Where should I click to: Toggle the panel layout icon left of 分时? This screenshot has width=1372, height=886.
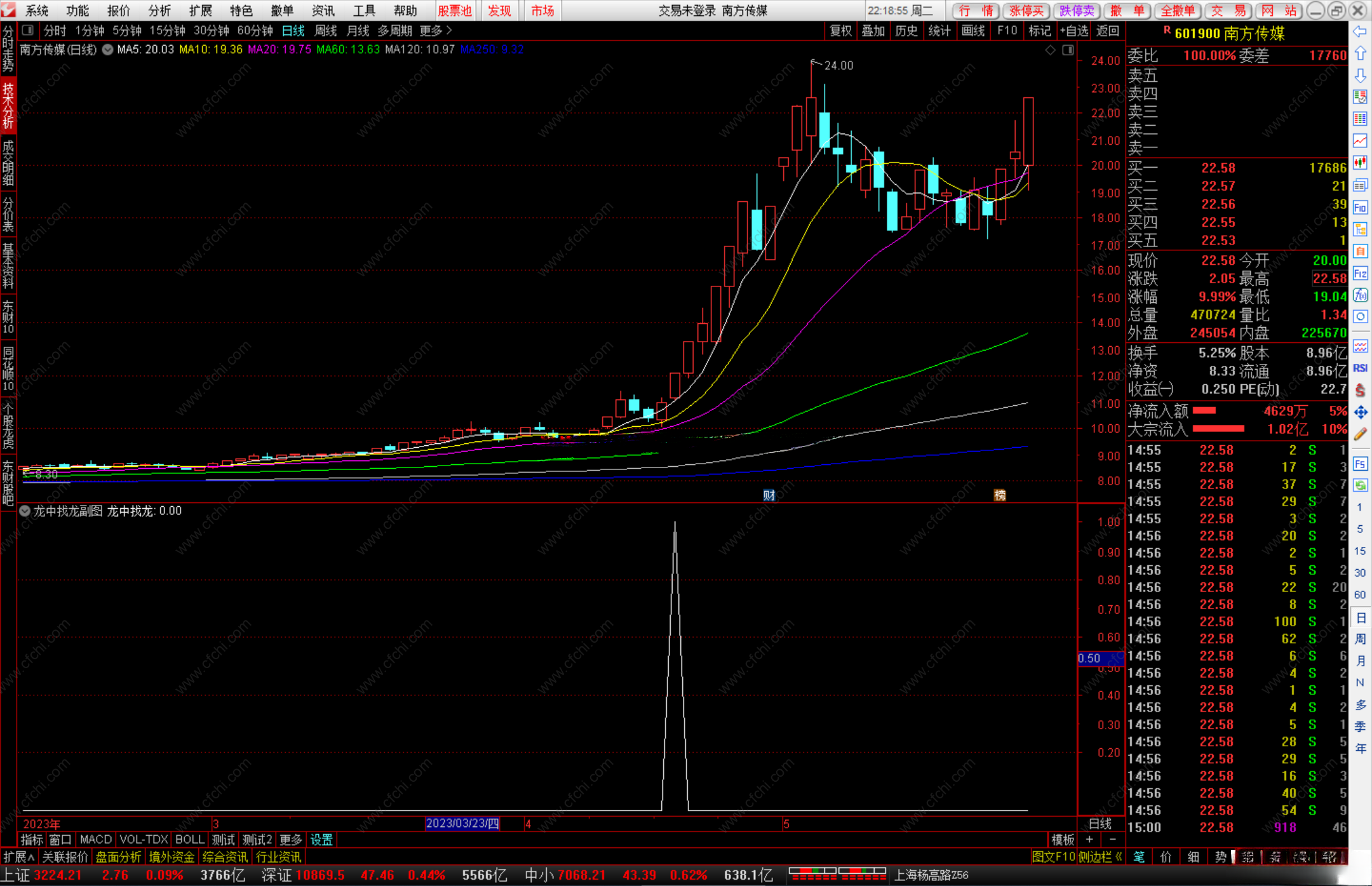(27, 30)
